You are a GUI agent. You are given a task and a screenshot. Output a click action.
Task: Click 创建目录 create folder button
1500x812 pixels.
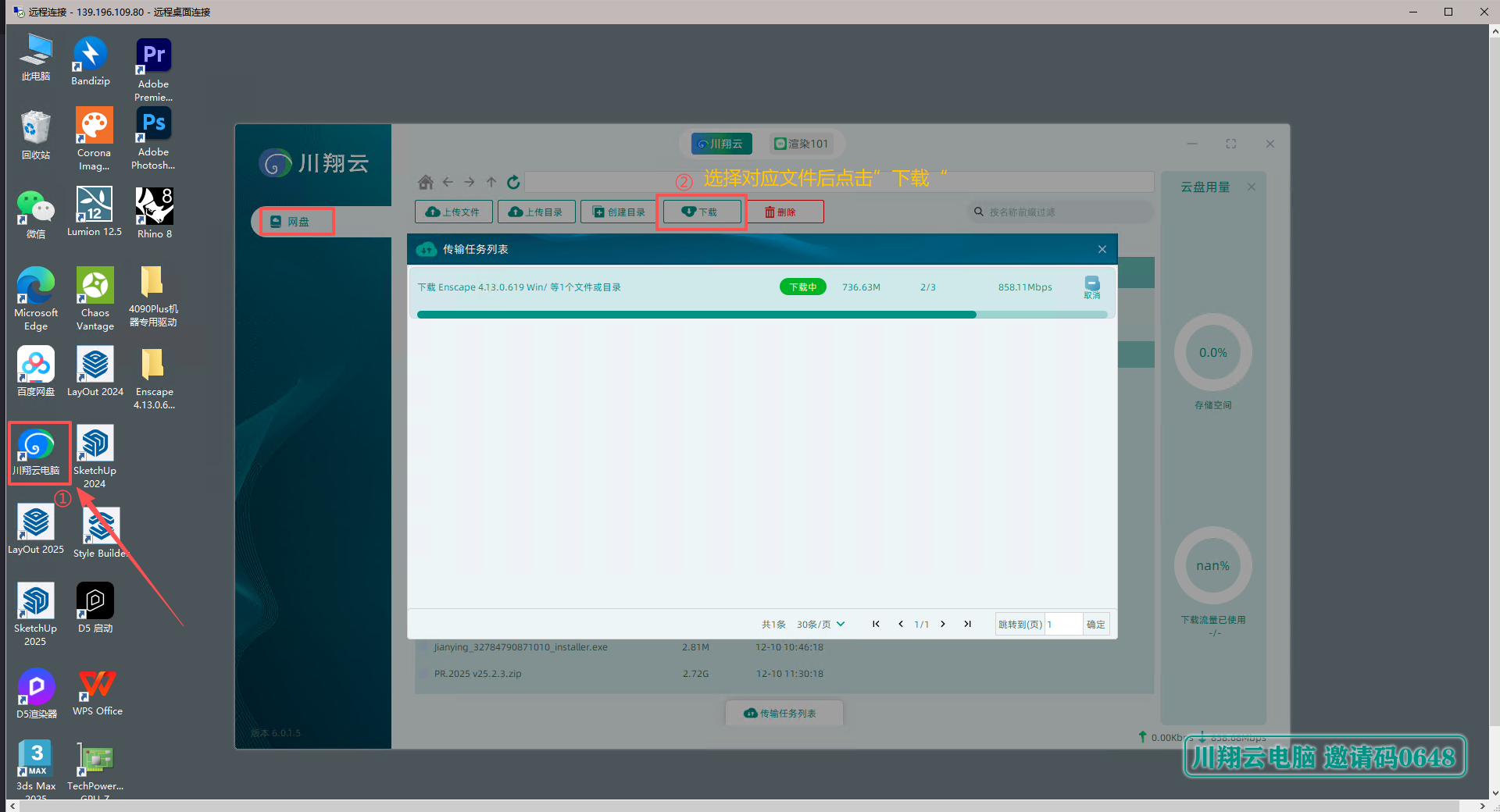(x=620, y=212)
